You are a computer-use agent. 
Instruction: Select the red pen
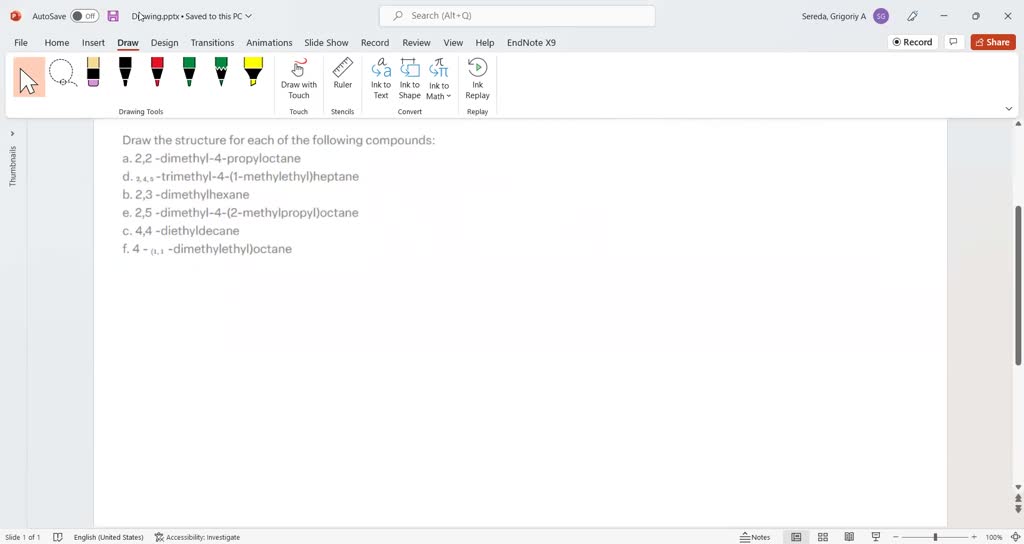pos(157,72)
